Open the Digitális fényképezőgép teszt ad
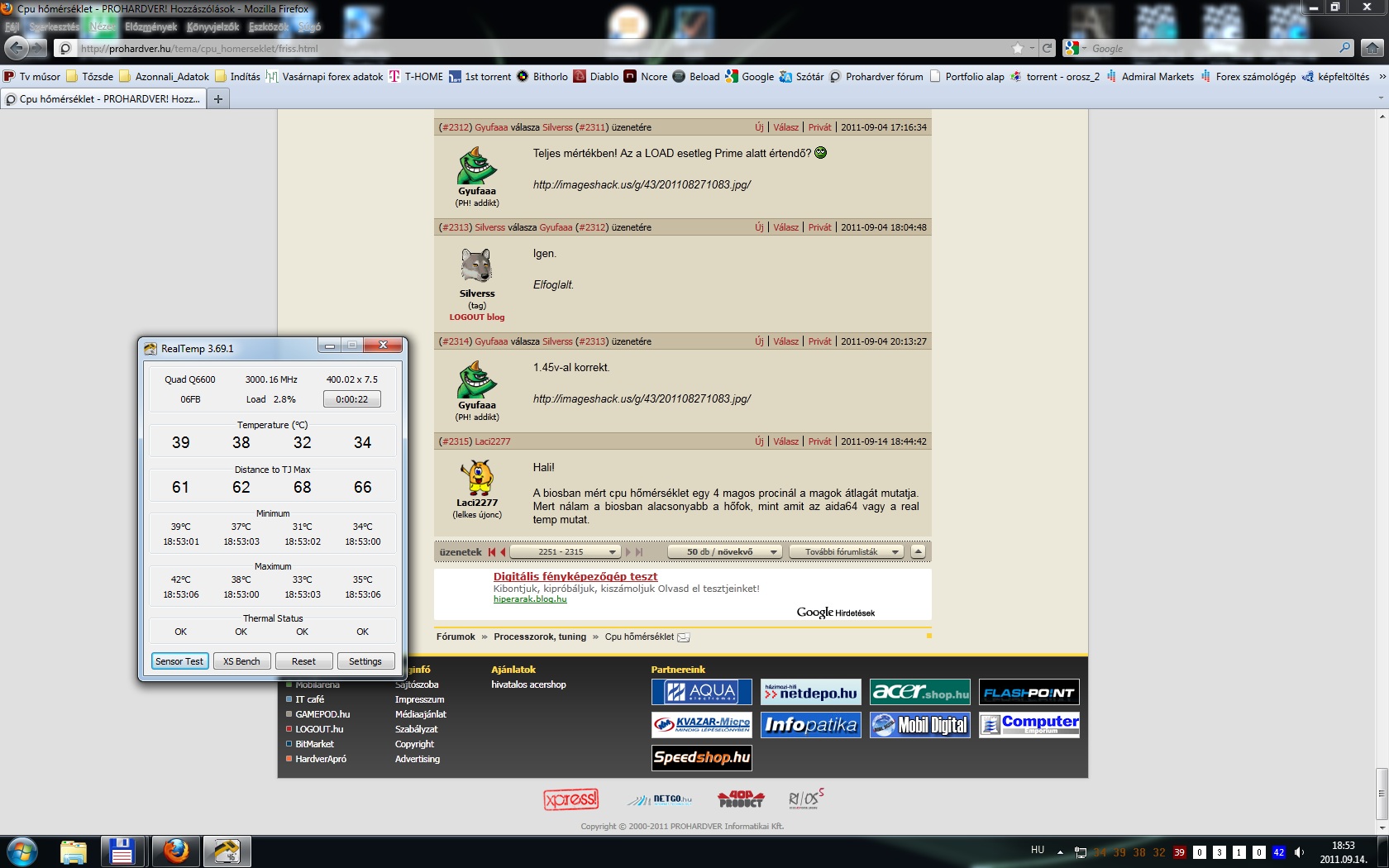This screenshot has height=868, width=1389. click(x=575, y=577)
